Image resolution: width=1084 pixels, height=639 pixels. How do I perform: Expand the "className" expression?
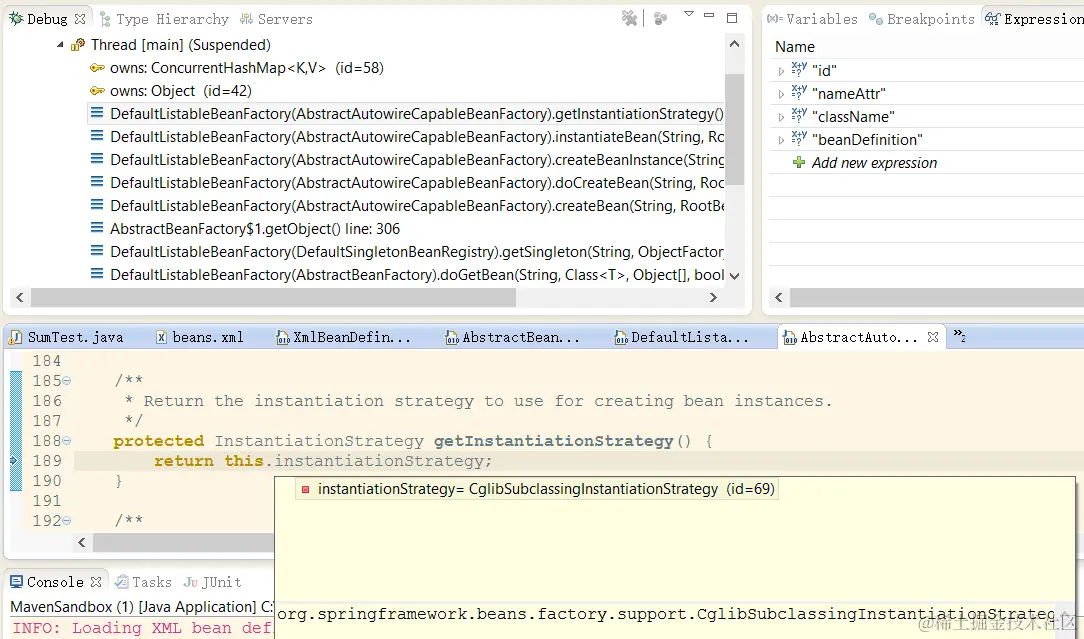[781, 117]
